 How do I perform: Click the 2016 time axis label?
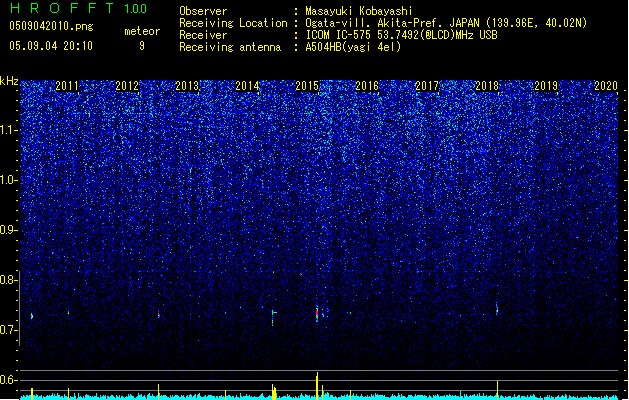367,86
